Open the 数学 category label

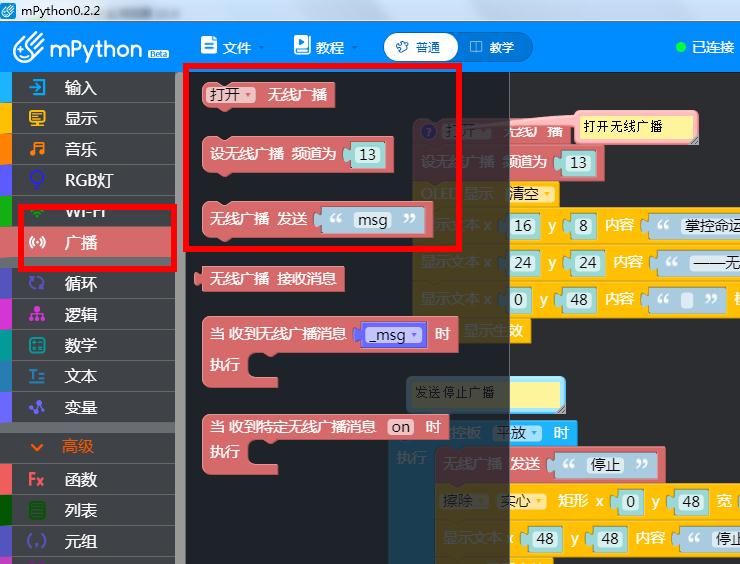(x=81, y=345)
